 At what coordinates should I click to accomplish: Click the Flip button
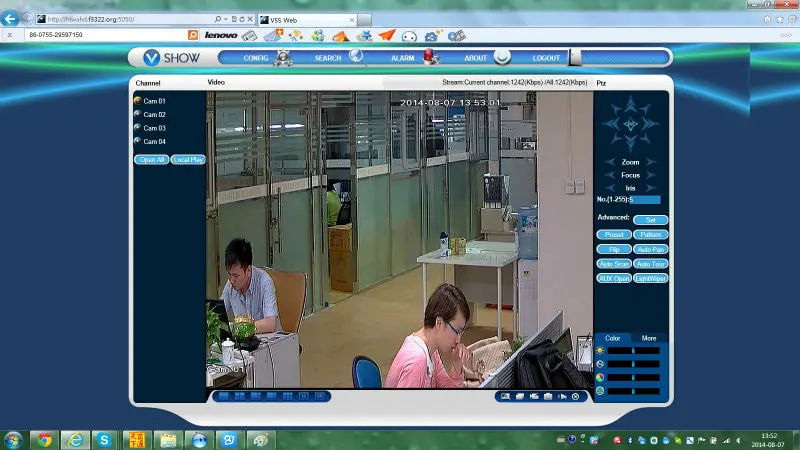click(x=614, y=249)
